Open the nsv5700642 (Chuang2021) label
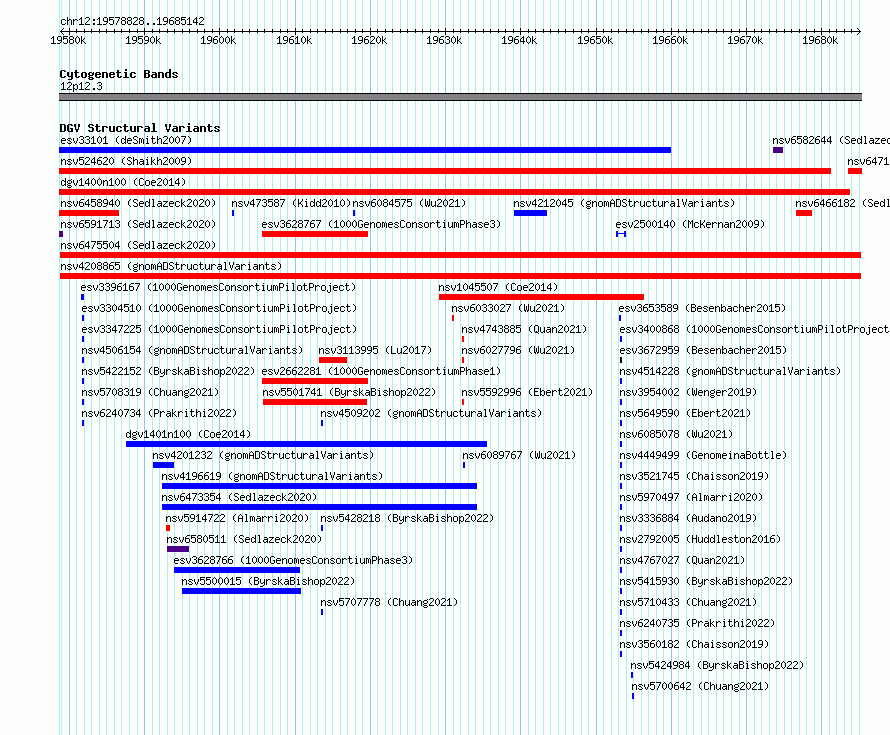This screenshot has height=735, width=890. [x=700, y=686]
